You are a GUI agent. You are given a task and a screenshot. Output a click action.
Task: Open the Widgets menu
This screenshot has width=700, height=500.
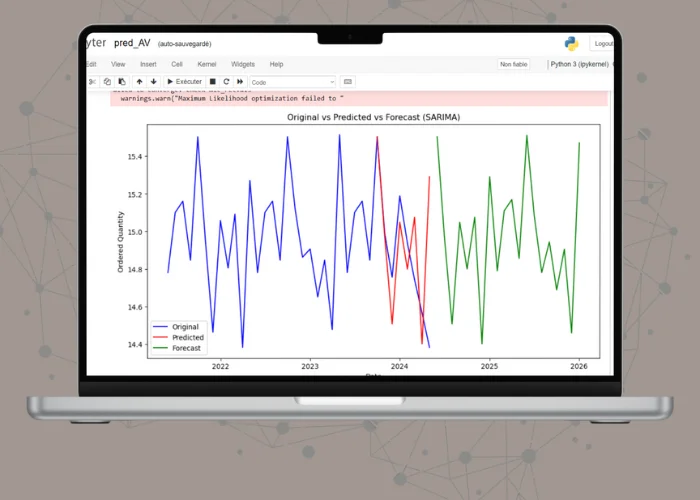(x=243, y=64)
